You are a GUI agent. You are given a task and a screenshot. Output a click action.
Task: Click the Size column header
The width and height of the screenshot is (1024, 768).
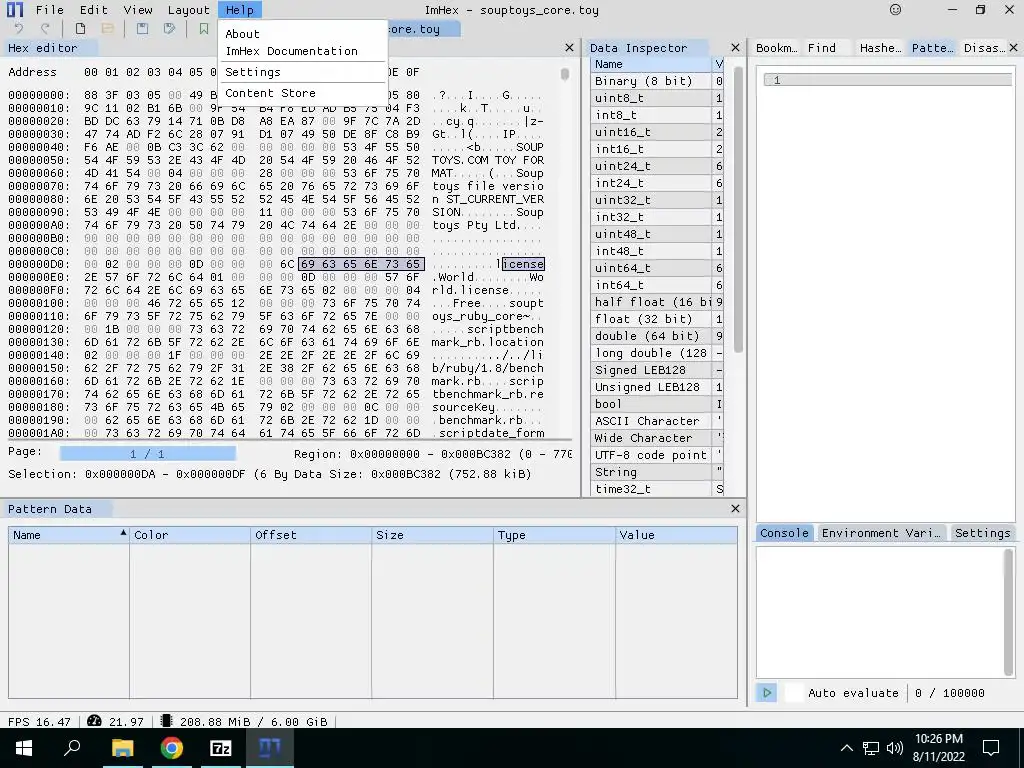point(432,535)
